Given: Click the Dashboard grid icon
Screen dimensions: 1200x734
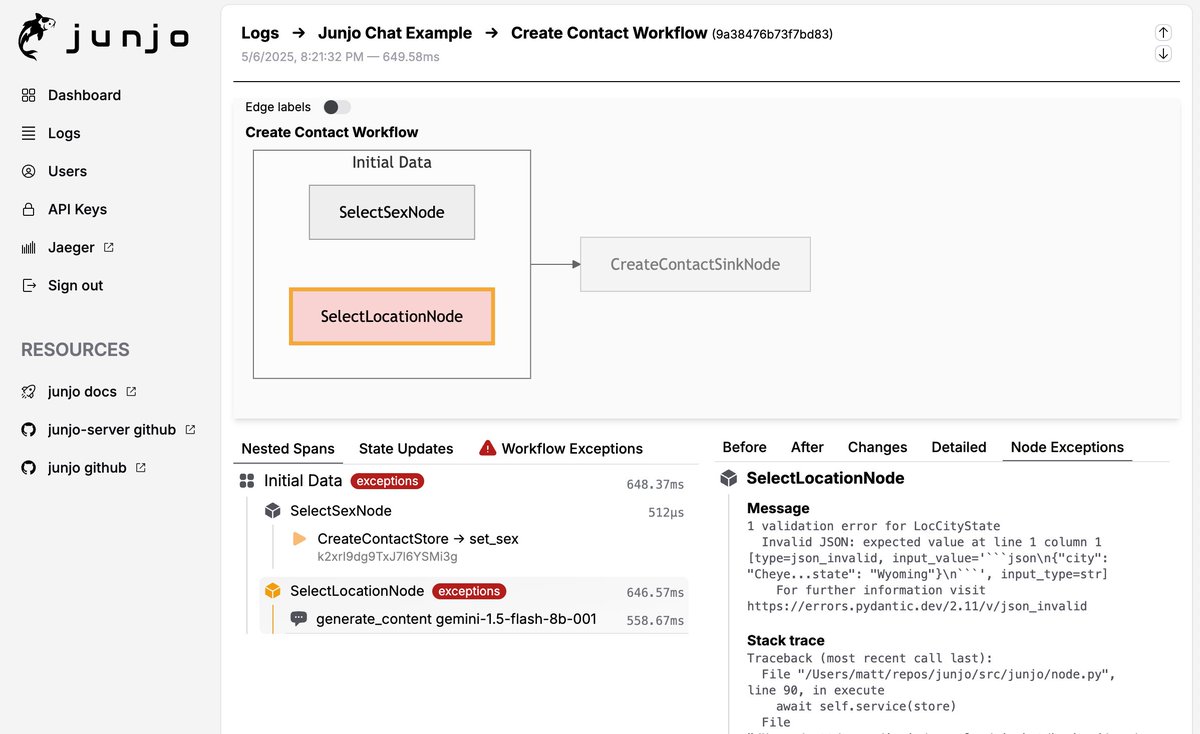Looking at the screenshot, I should coord(28,95).
